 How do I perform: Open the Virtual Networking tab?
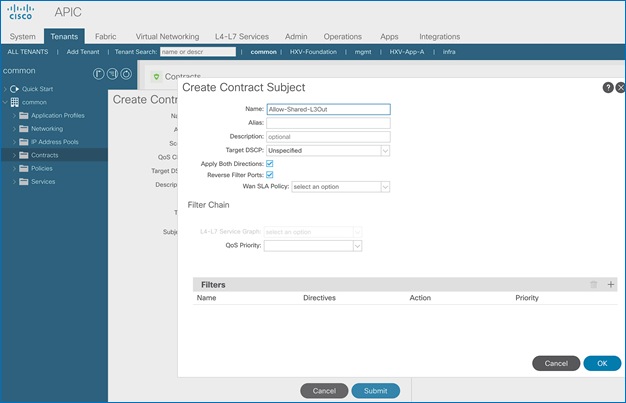coord(167,36)
